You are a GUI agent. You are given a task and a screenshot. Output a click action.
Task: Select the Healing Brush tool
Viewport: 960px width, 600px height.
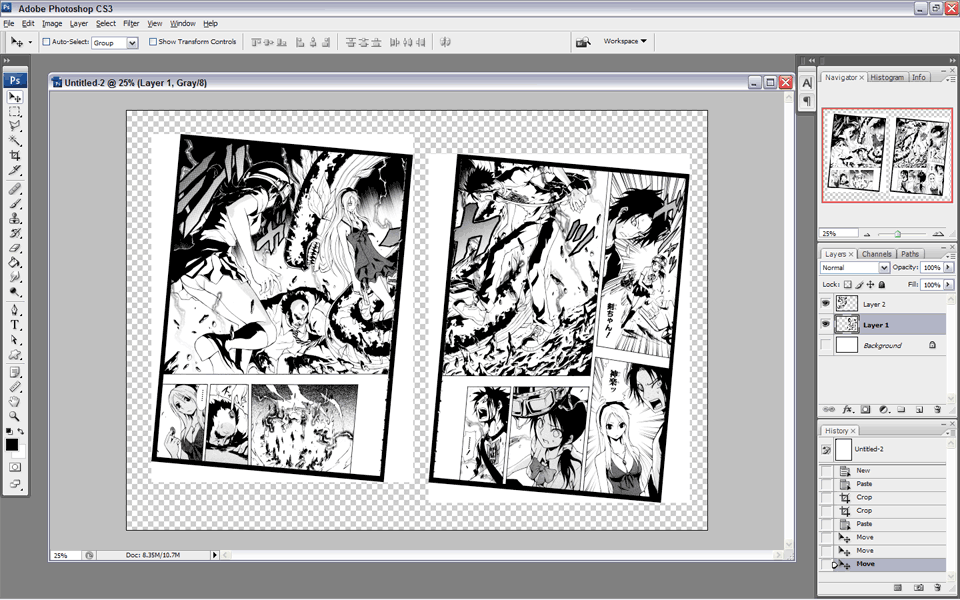[15, 189]
